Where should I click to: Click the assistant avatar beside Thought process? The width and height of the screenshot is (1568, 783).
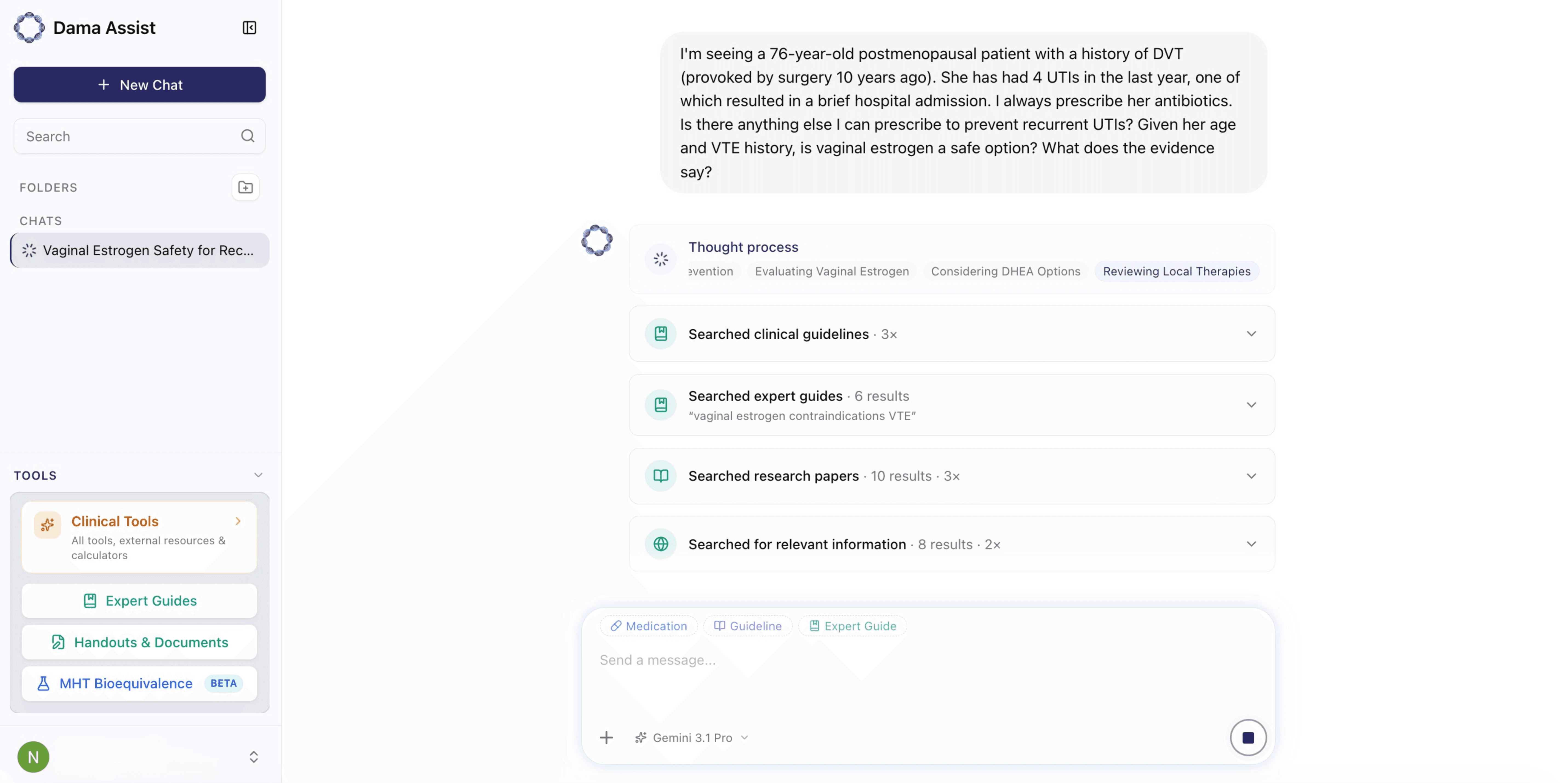coord(597,240)
